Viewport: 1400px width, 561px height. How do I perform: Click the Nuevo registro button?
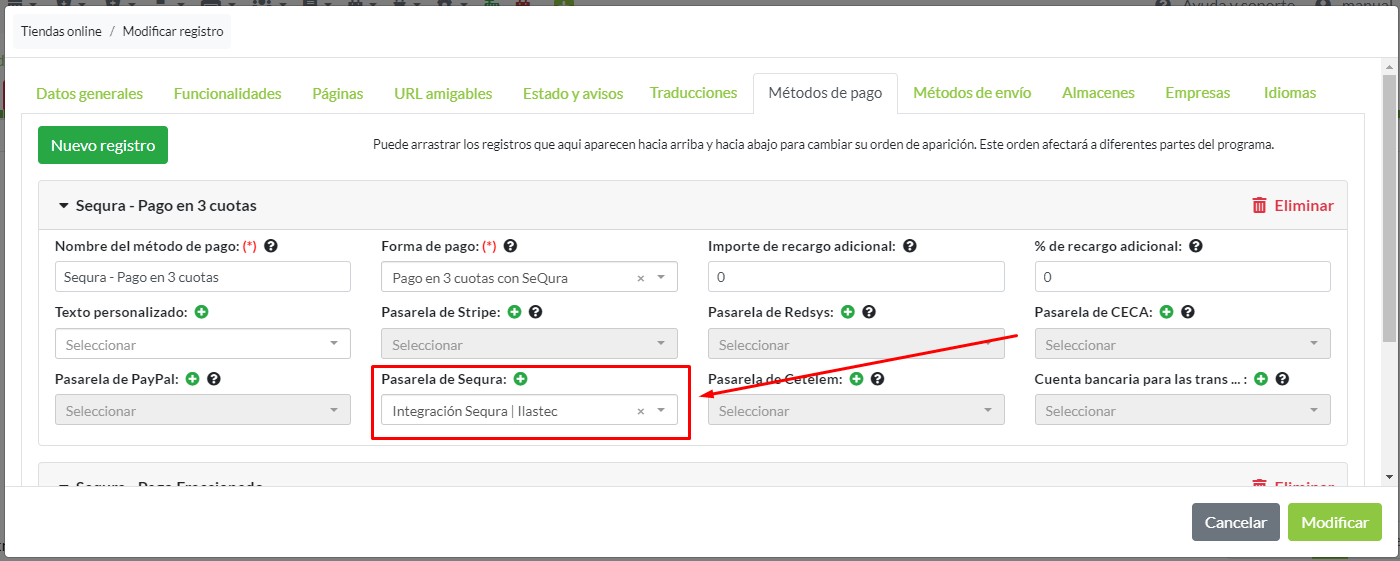click(103, 145)
